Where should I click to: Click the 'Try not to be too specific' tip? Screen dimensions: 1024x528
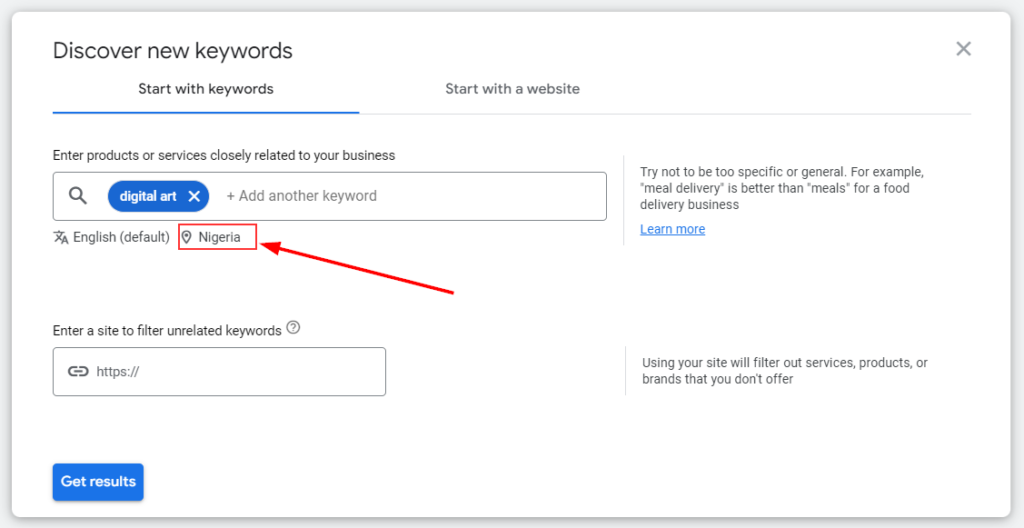tap(782, 188)
